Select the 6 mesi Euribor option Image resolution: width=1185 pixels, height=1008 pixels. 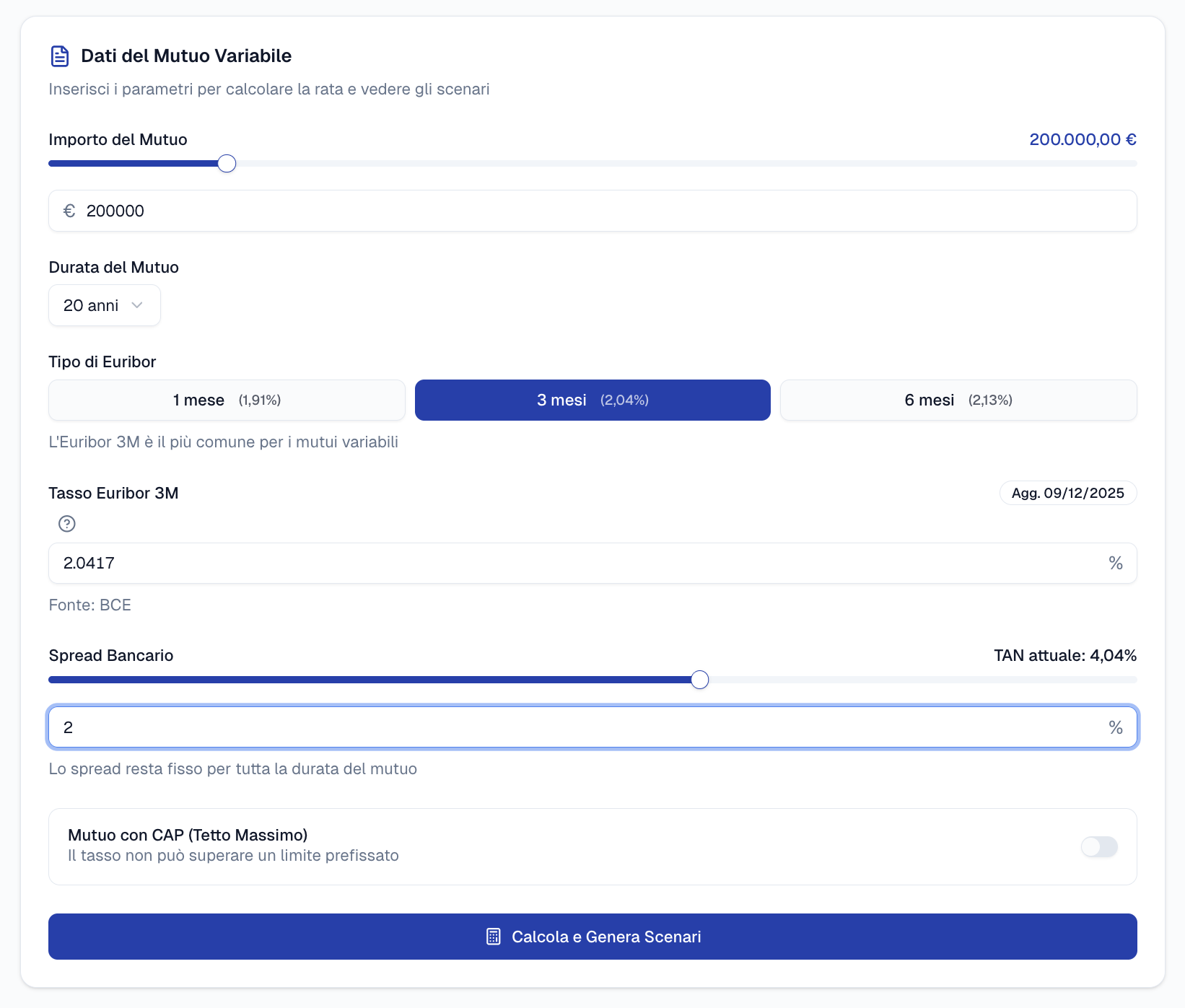click(958, 400)
